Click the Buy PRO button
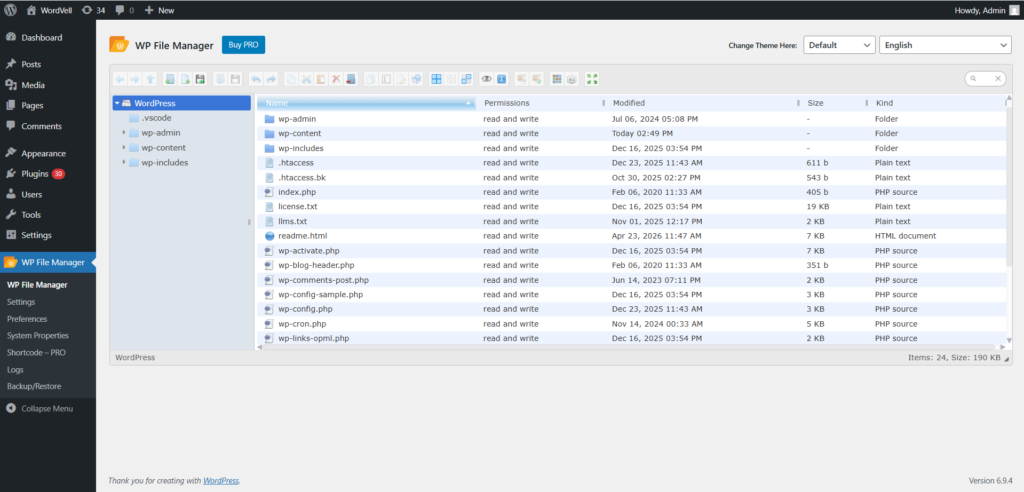The height and width of the screenshot is (492, 1024). point(244,45)
